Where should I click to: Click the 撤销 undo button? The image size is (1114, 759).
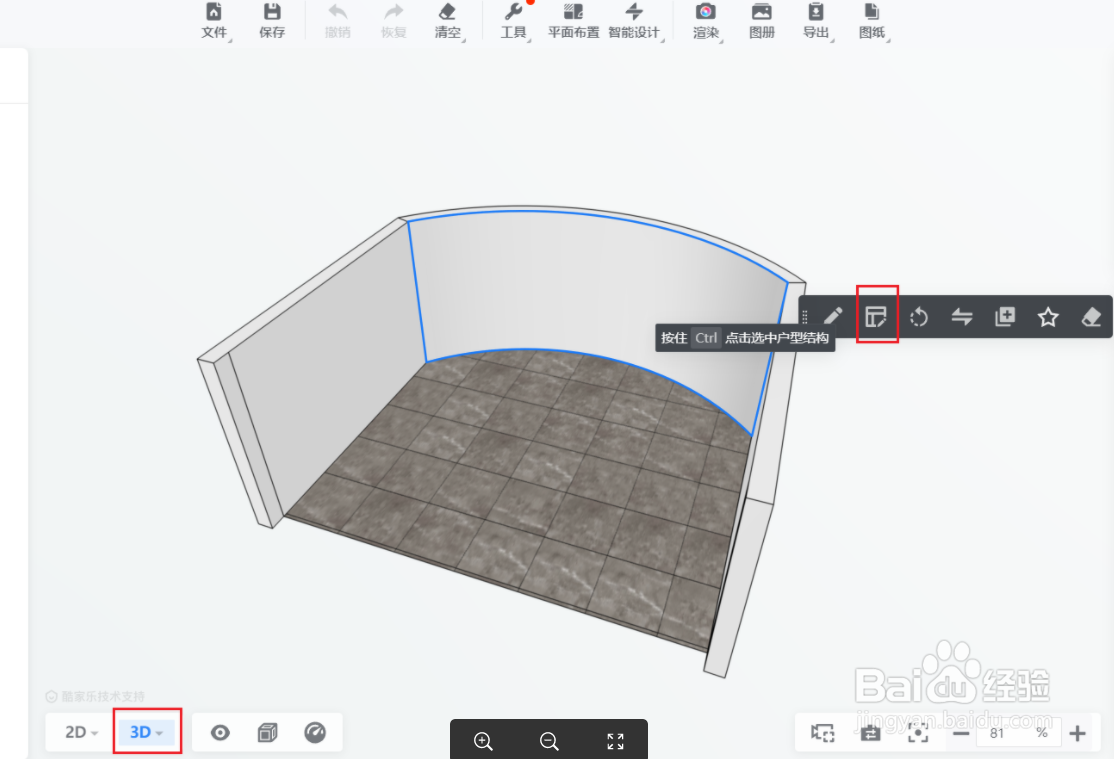coord(337,21)
